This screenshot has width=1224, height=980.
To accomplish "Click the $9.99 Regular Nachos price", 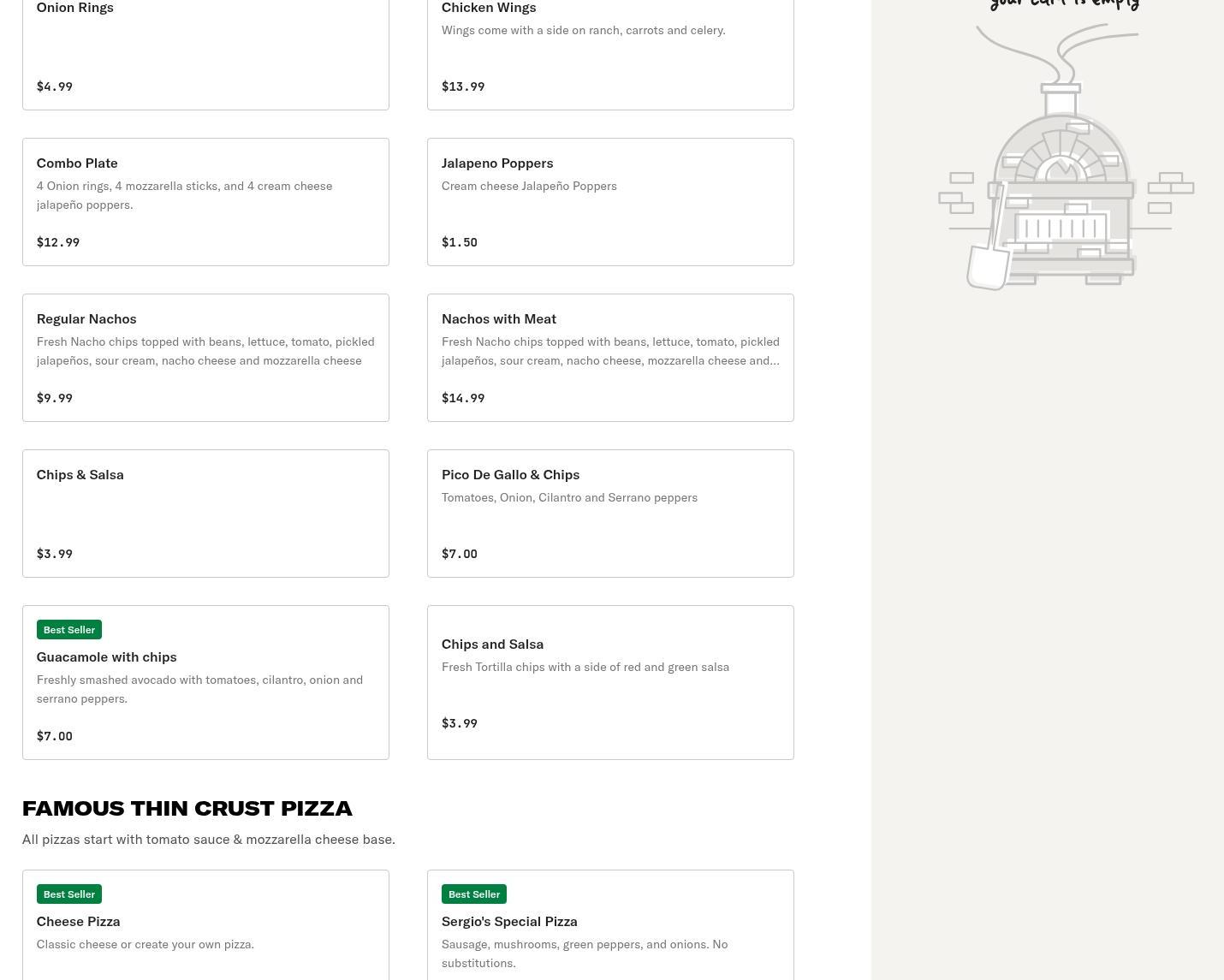I will 55,398.
